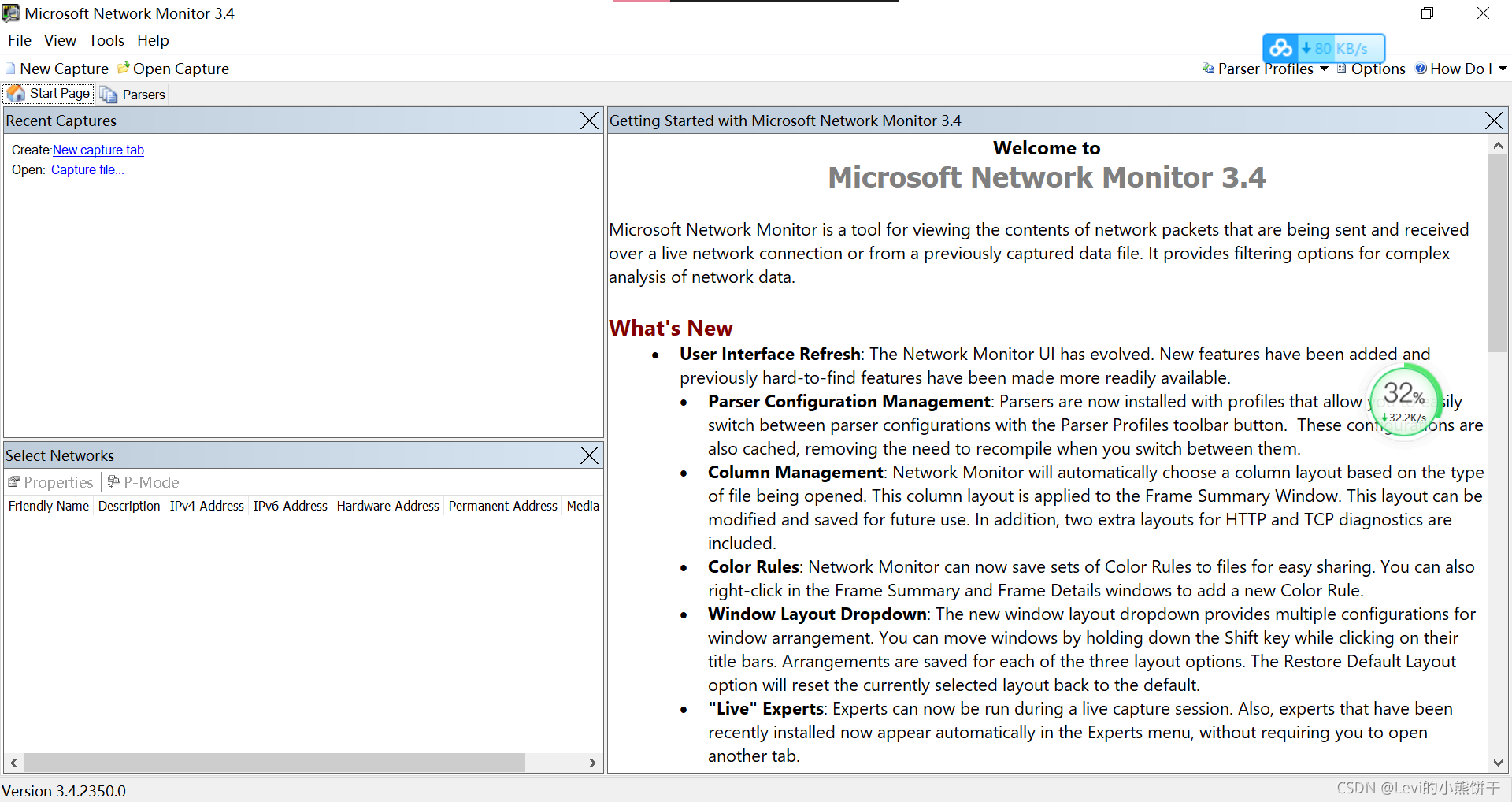Click the New Capture toolbar icon

(10, 69)
